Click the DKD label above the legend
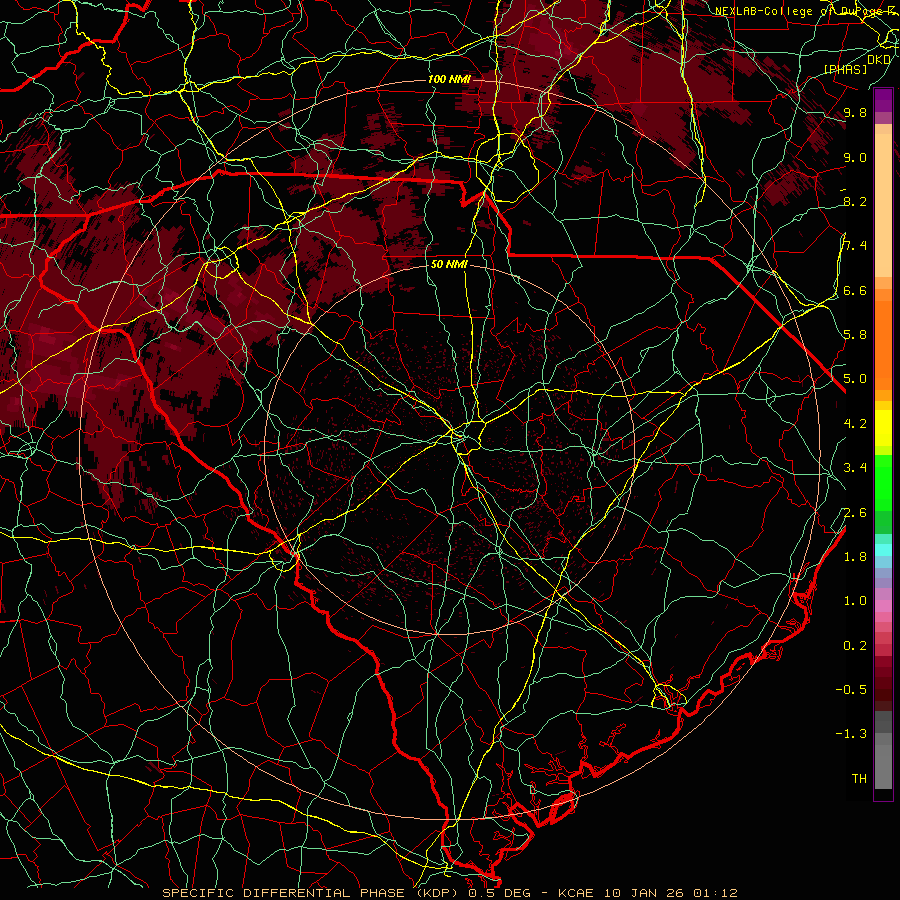The image size is (900, 900). pyautogui.click(x=879, y=59)
